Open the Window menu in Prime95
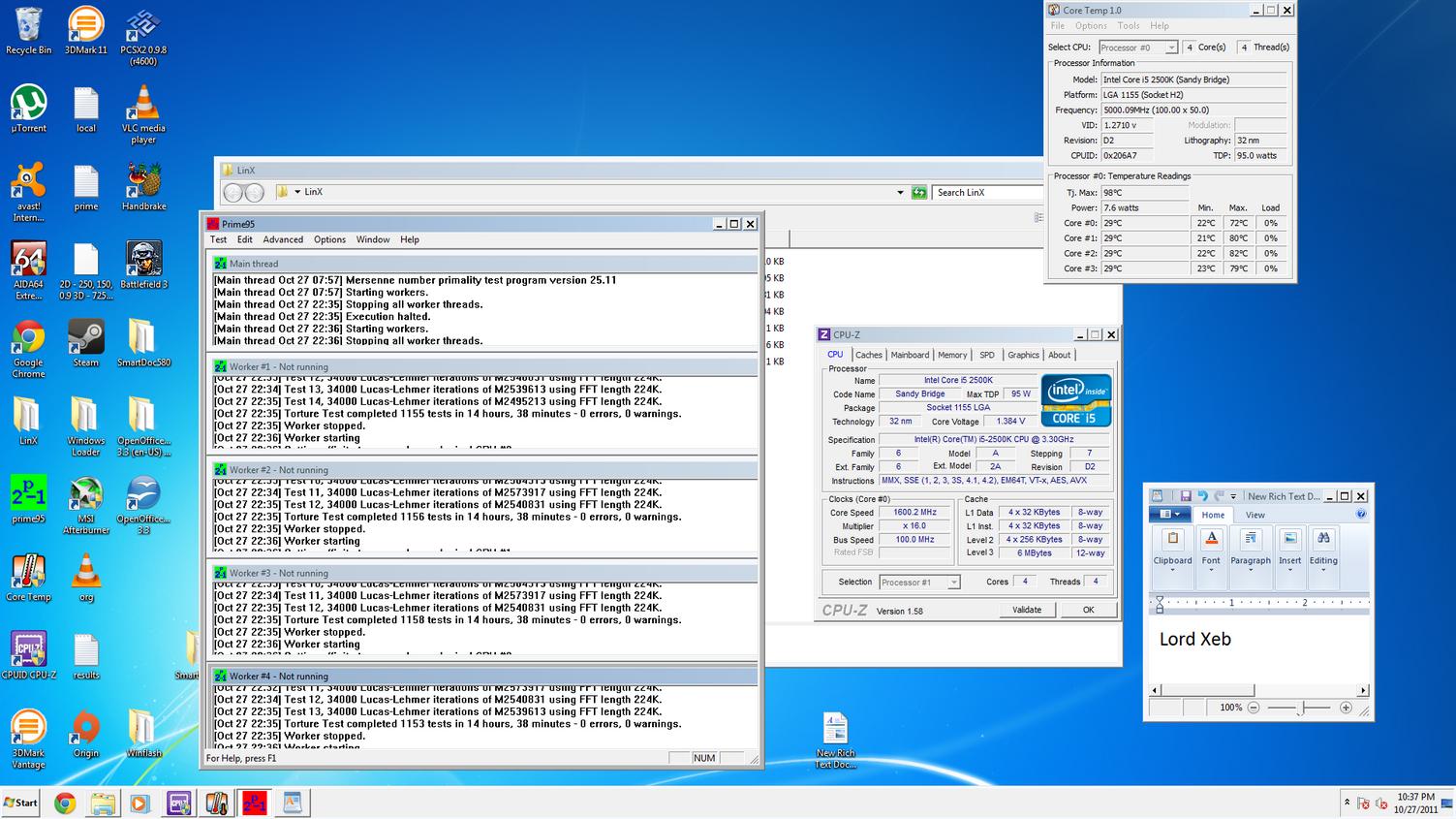 373,239
